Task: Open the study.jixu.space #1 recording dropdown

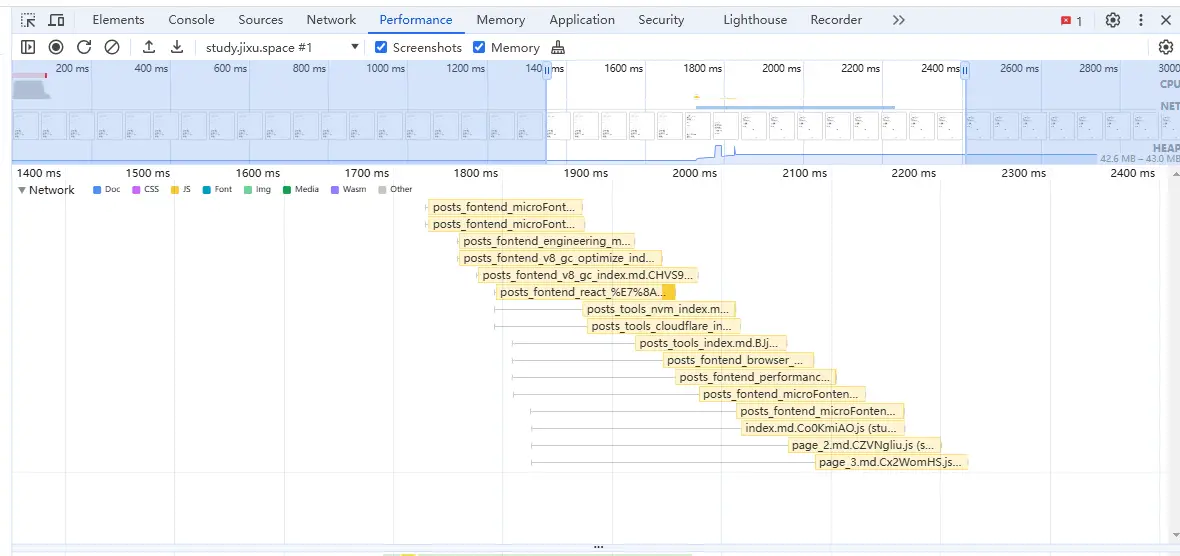Action: click(282, 47)
